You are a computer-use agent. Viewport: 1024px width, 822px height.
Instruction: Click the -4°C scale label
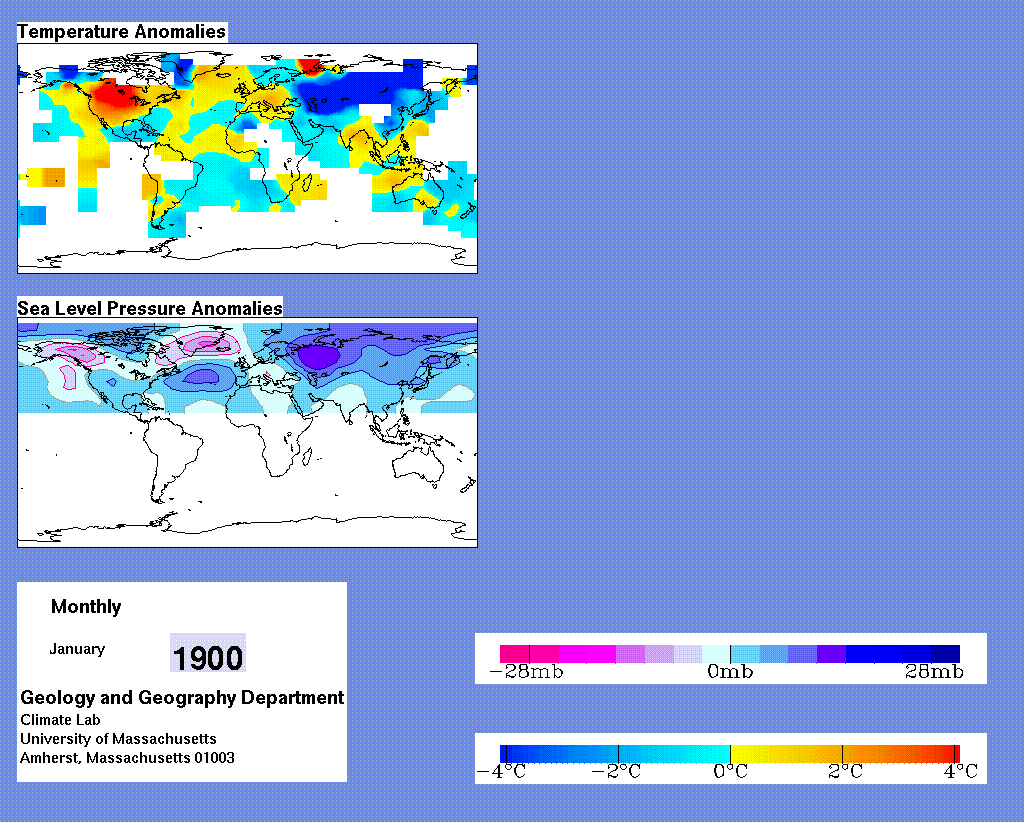click(x=502, y=772)
